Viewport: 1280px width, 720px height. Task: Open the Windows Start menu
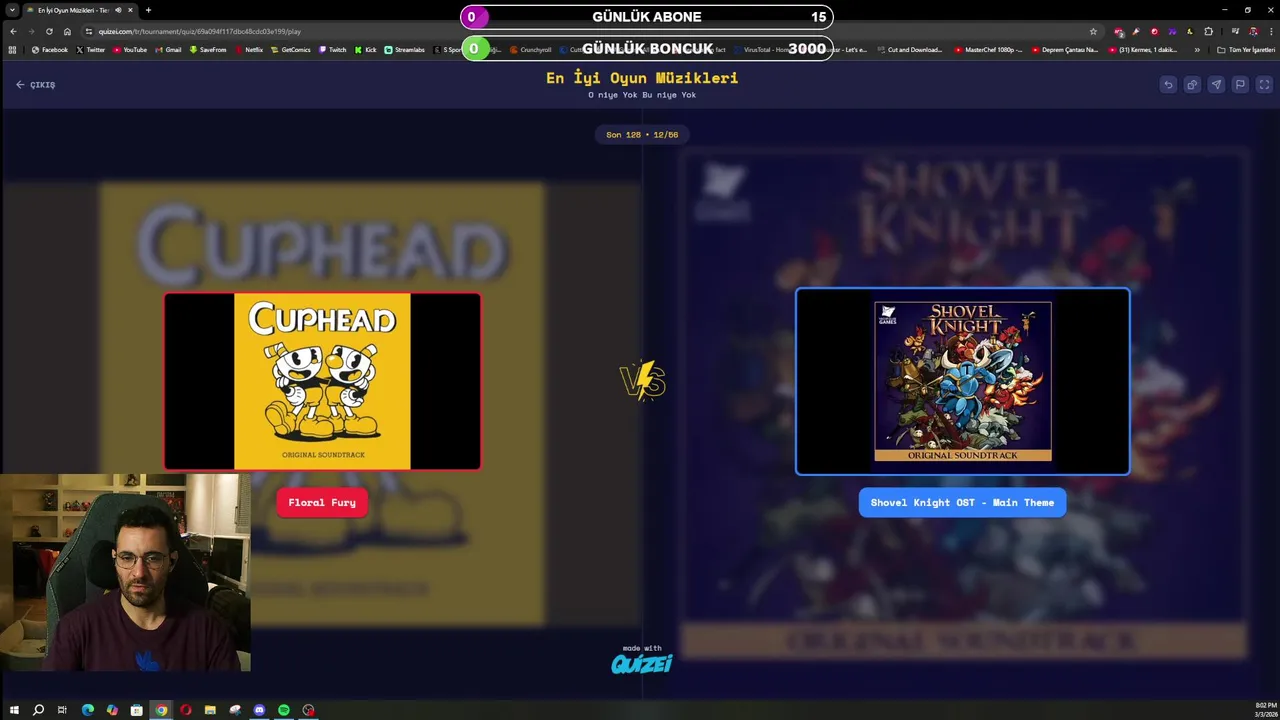tap(14, 710)
